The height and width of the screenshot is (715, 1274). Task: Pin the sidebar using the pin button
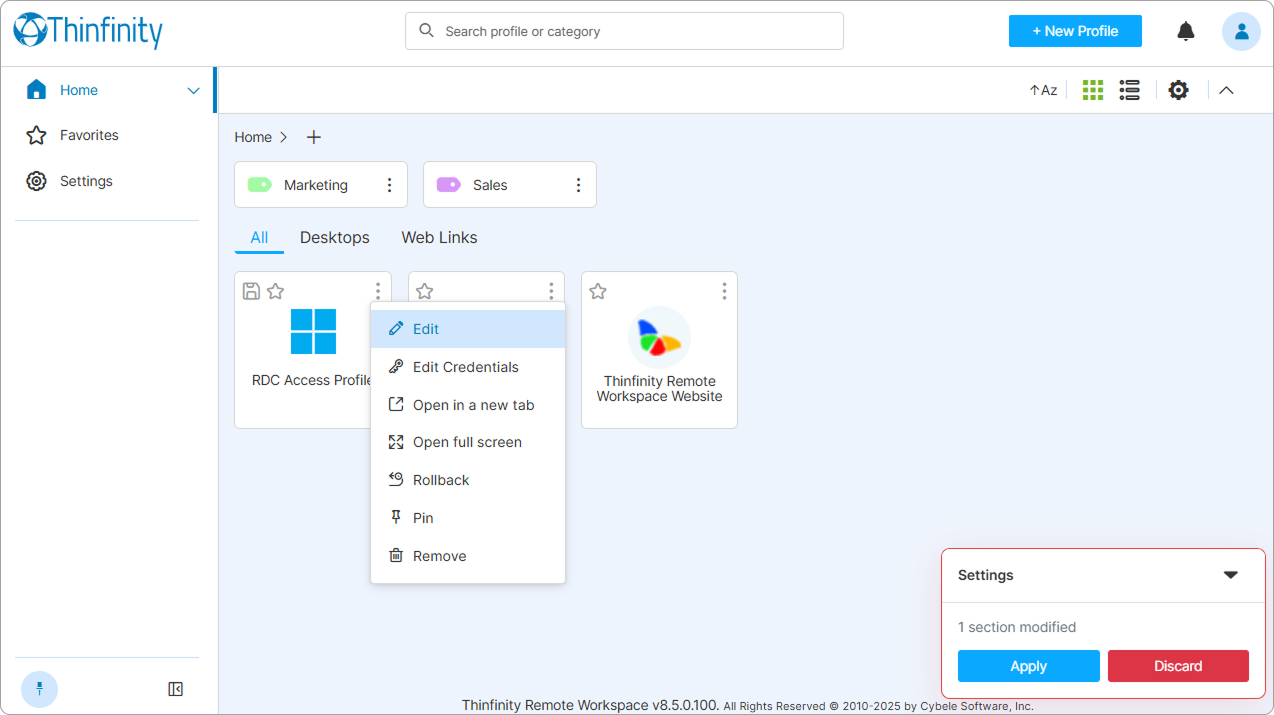point(40,689)
